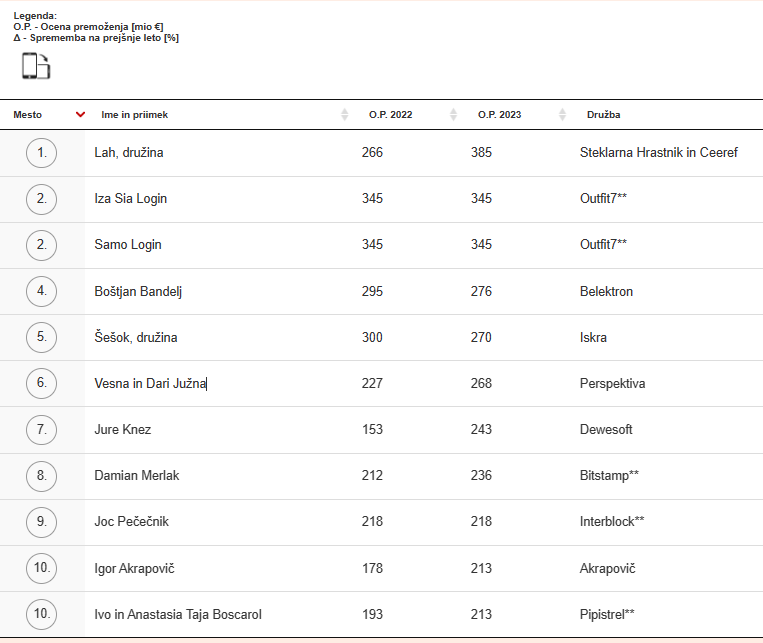Select rank circle 5. badge
The height and width of the screenshot is (643, 763).
(x=41, y=337)
